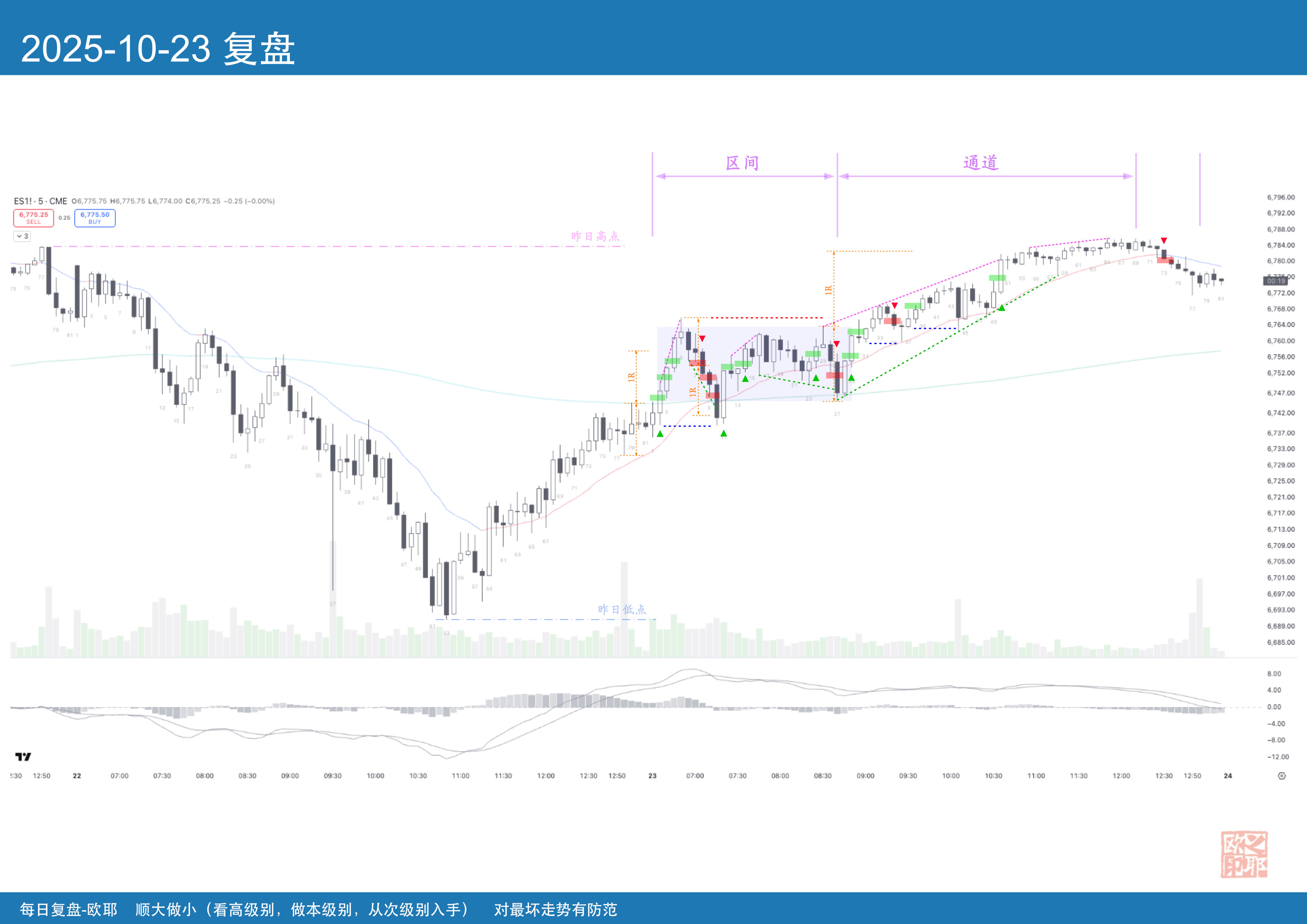Open the time axis settings gear icon
Viewport: 1307px width, 924px height.
click(1281, 776)
